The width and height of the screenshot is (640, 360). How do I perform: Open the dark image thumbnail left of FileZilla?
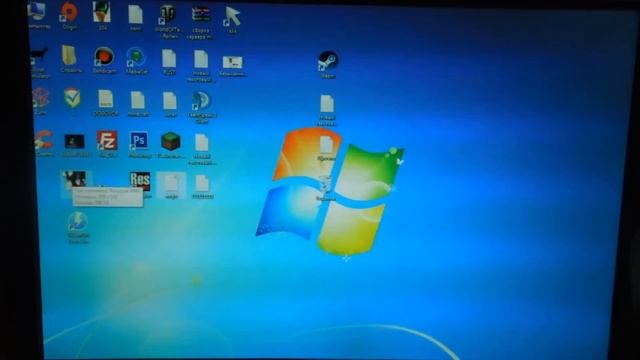point(75,142)
